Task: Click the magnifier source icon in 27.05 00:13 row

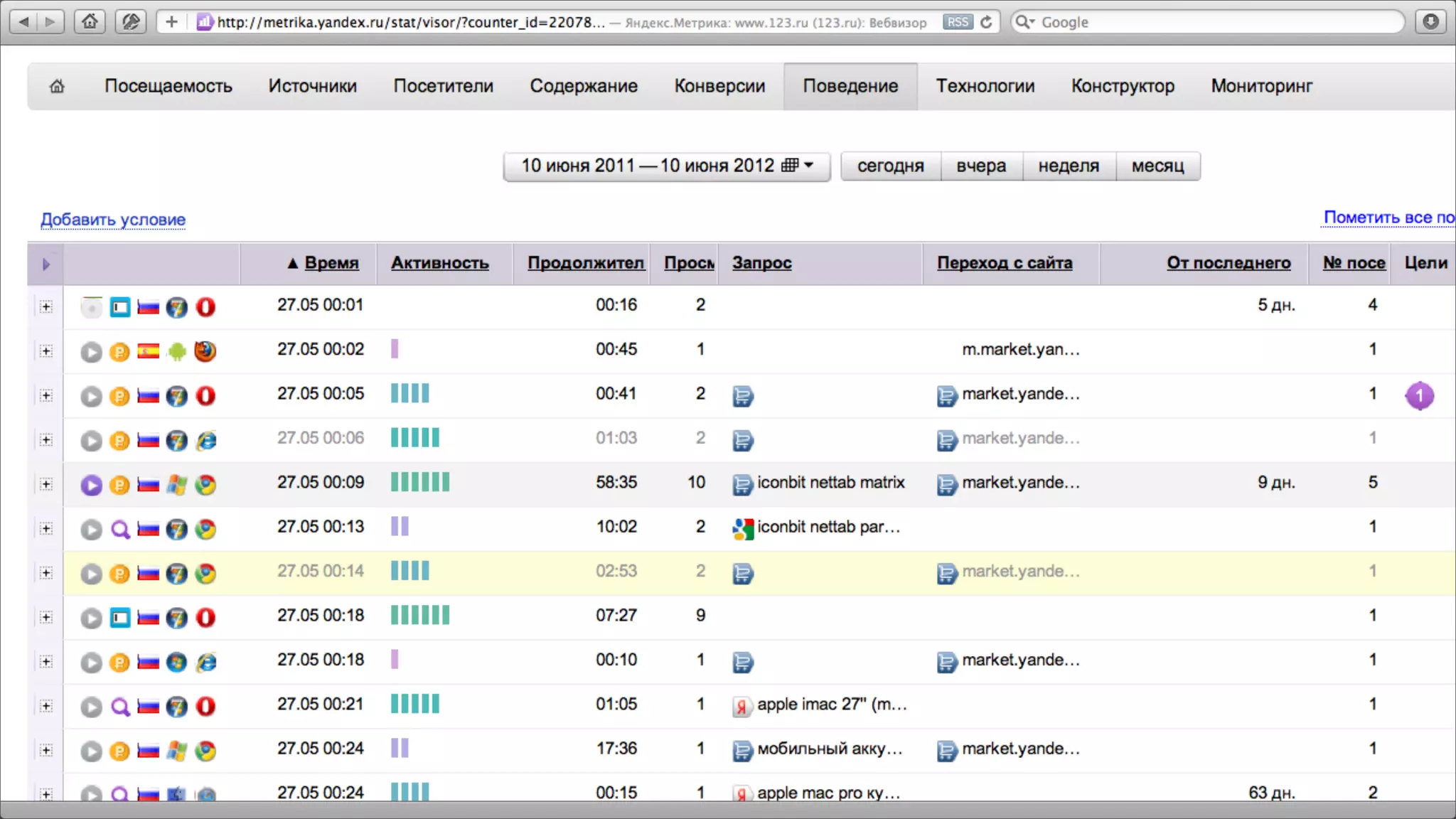Action: point(119,529)
